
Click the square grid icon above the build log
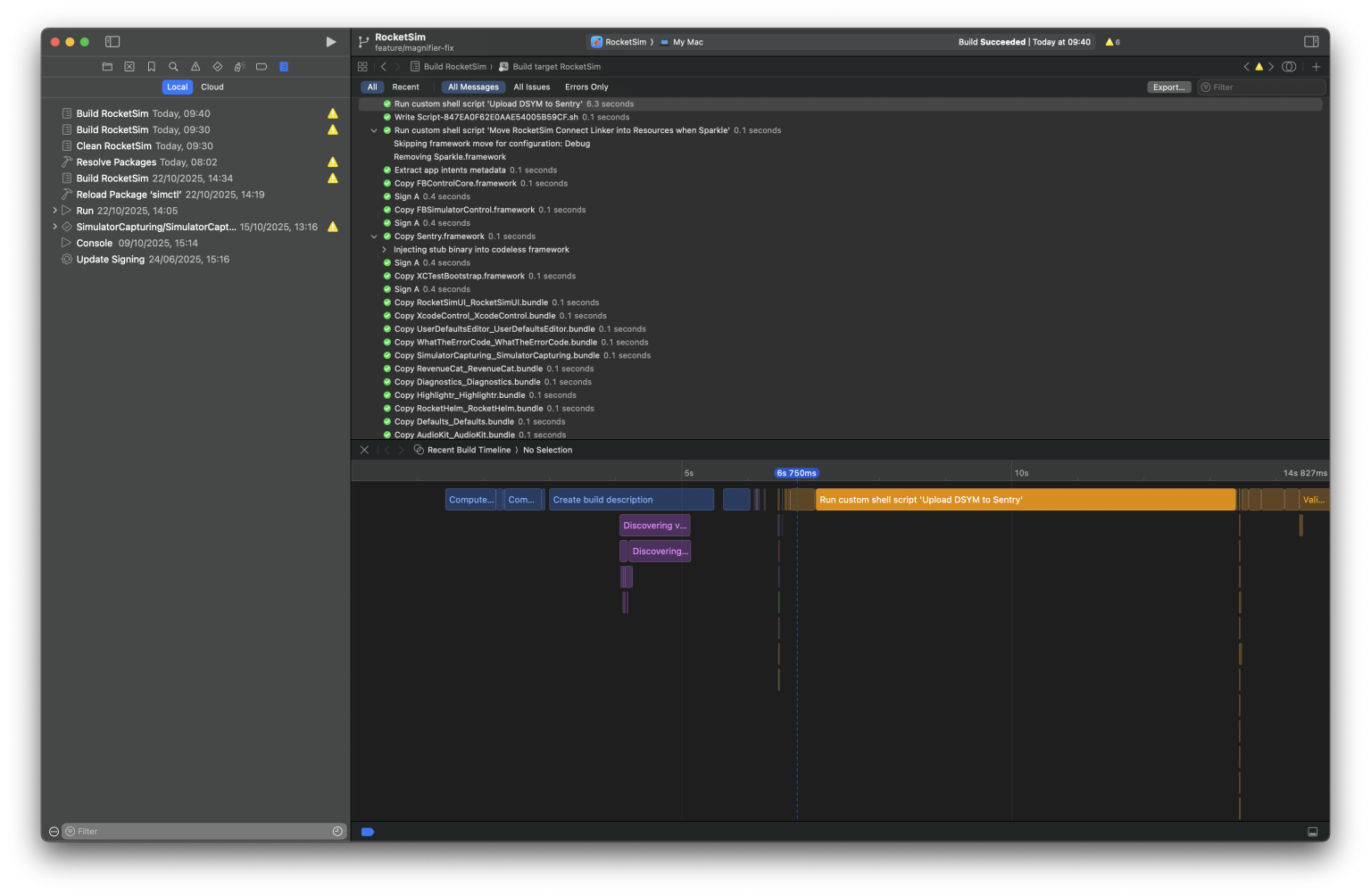point(362,66)
